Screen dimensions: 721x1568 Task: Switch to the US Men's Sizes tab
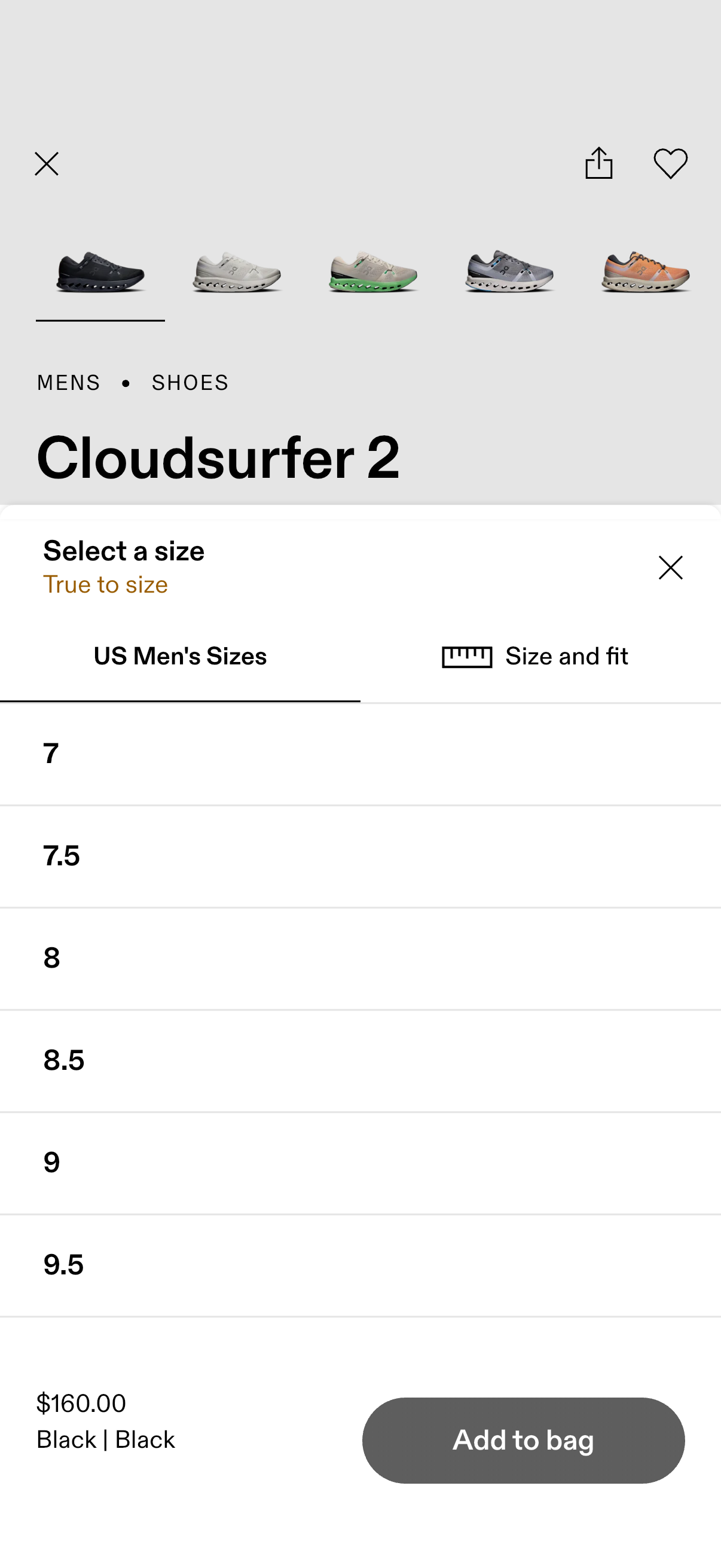(x=180, y=656)
